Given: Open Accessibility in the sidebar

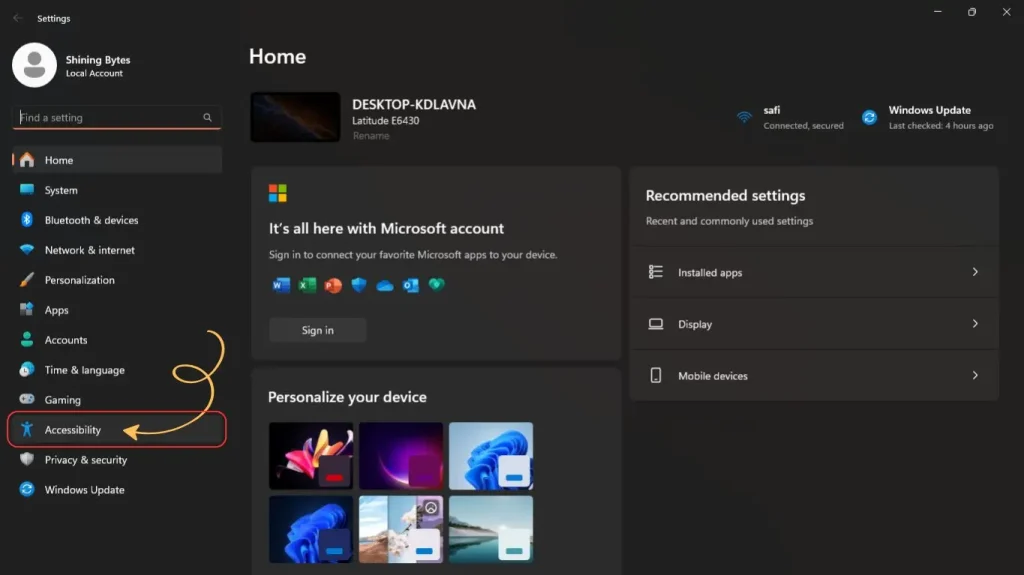Looking at the screenshot, I should coord(73,430).
